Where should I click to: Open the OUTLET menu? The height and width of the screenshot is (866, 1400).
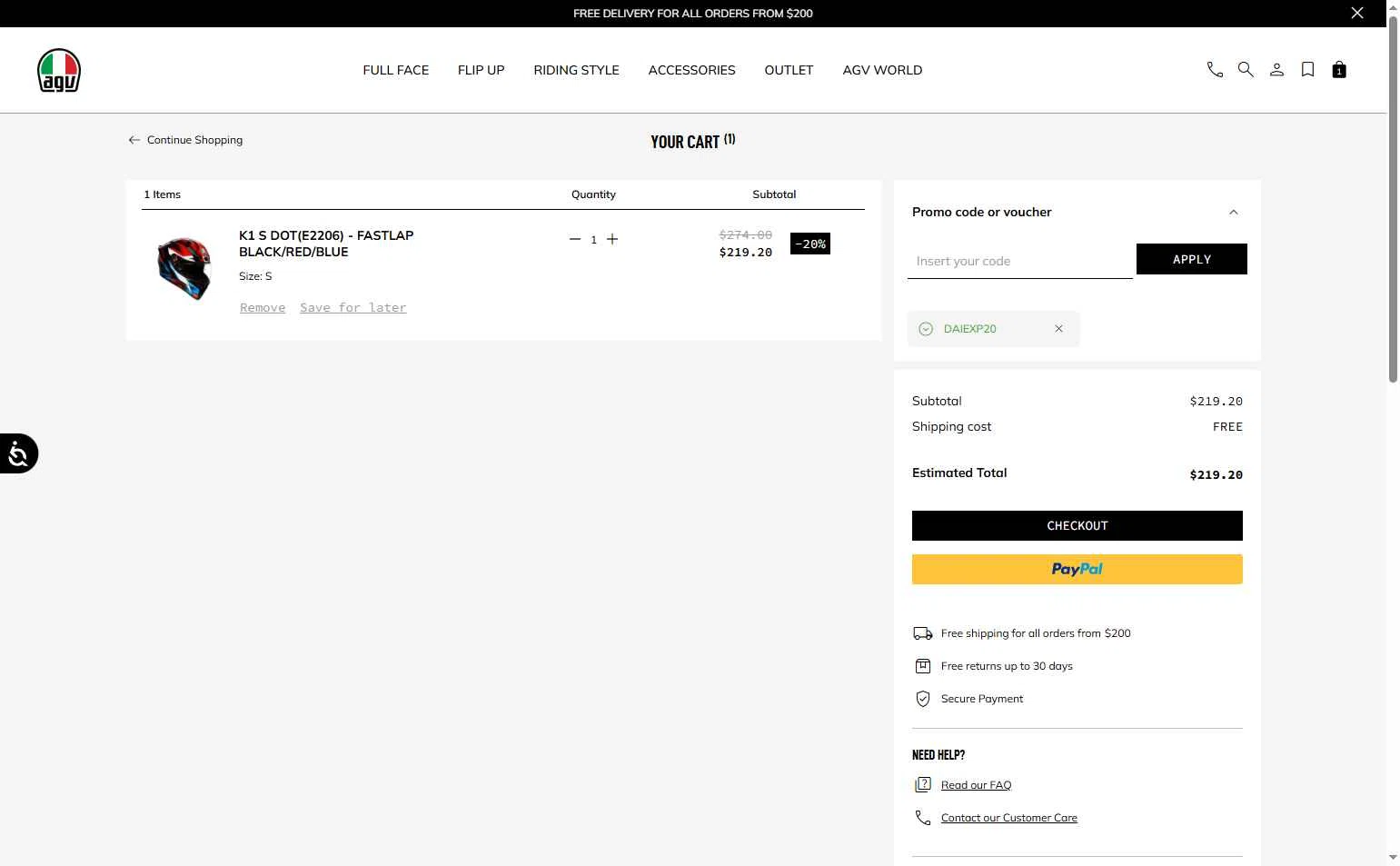789,70
